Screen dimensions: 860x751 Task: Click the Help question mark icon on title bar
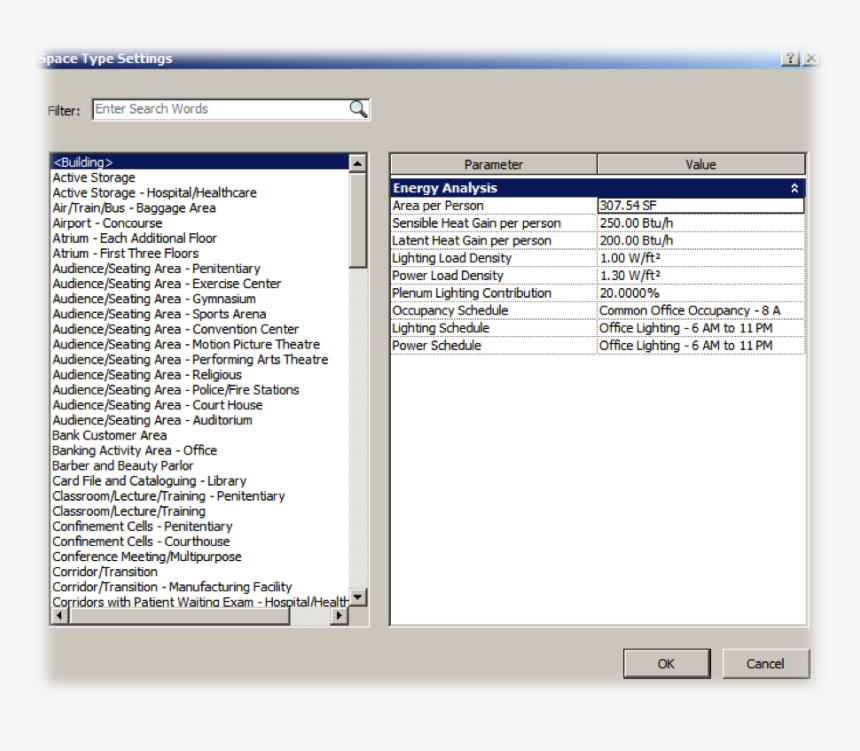(x=789, y=58)
